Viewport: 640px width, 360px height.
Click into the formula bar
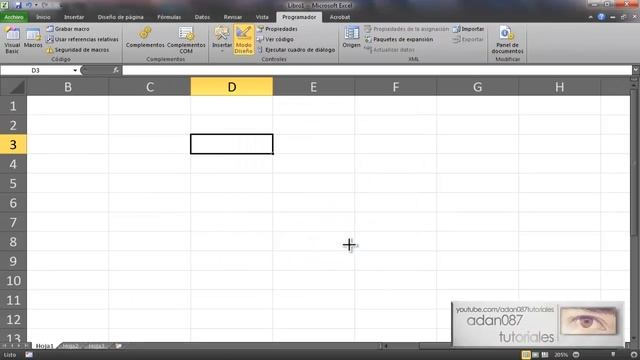coord(377,70)
